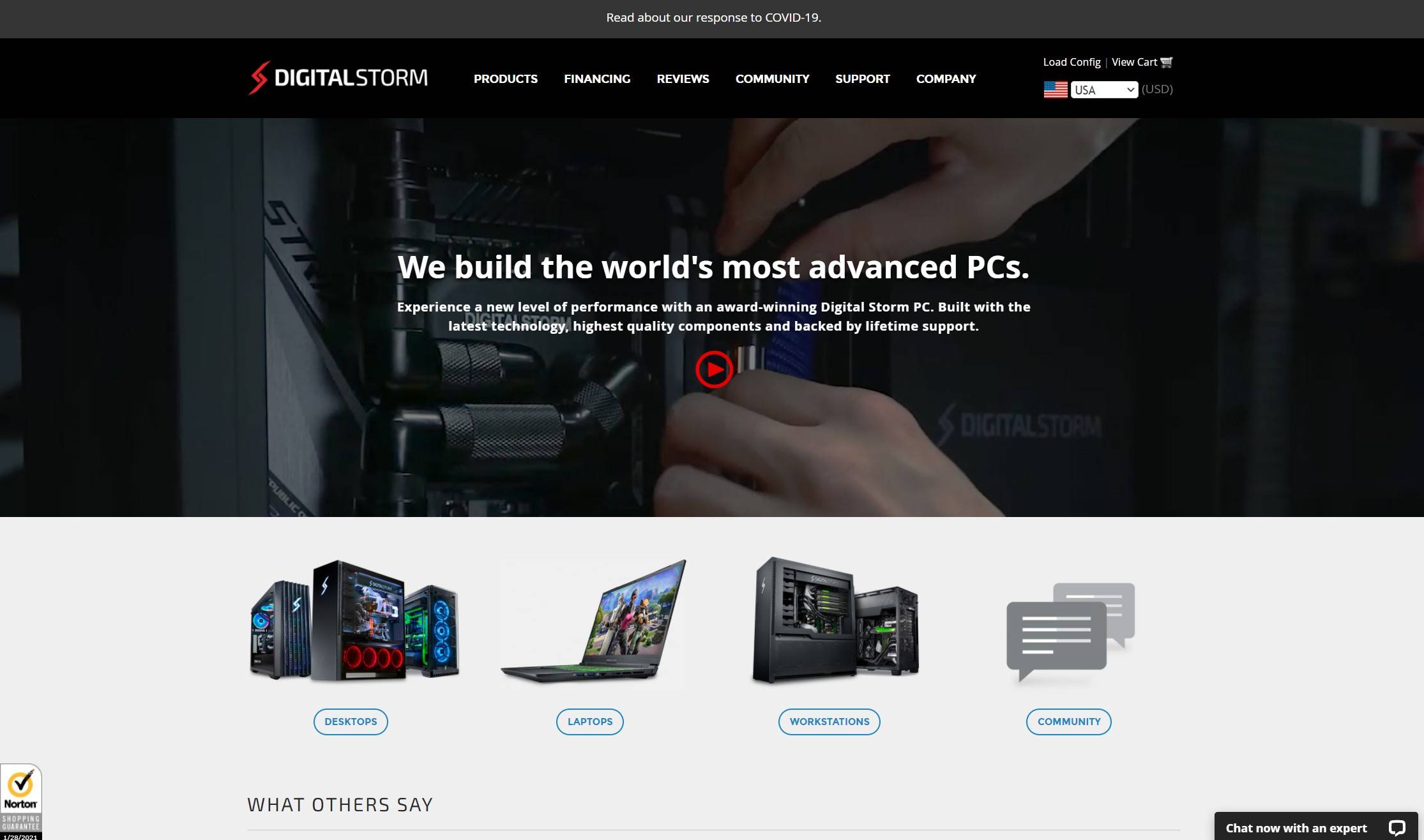Click the desktops tower image
This screenshot has height=840, width=1424.
pos(354,620)
